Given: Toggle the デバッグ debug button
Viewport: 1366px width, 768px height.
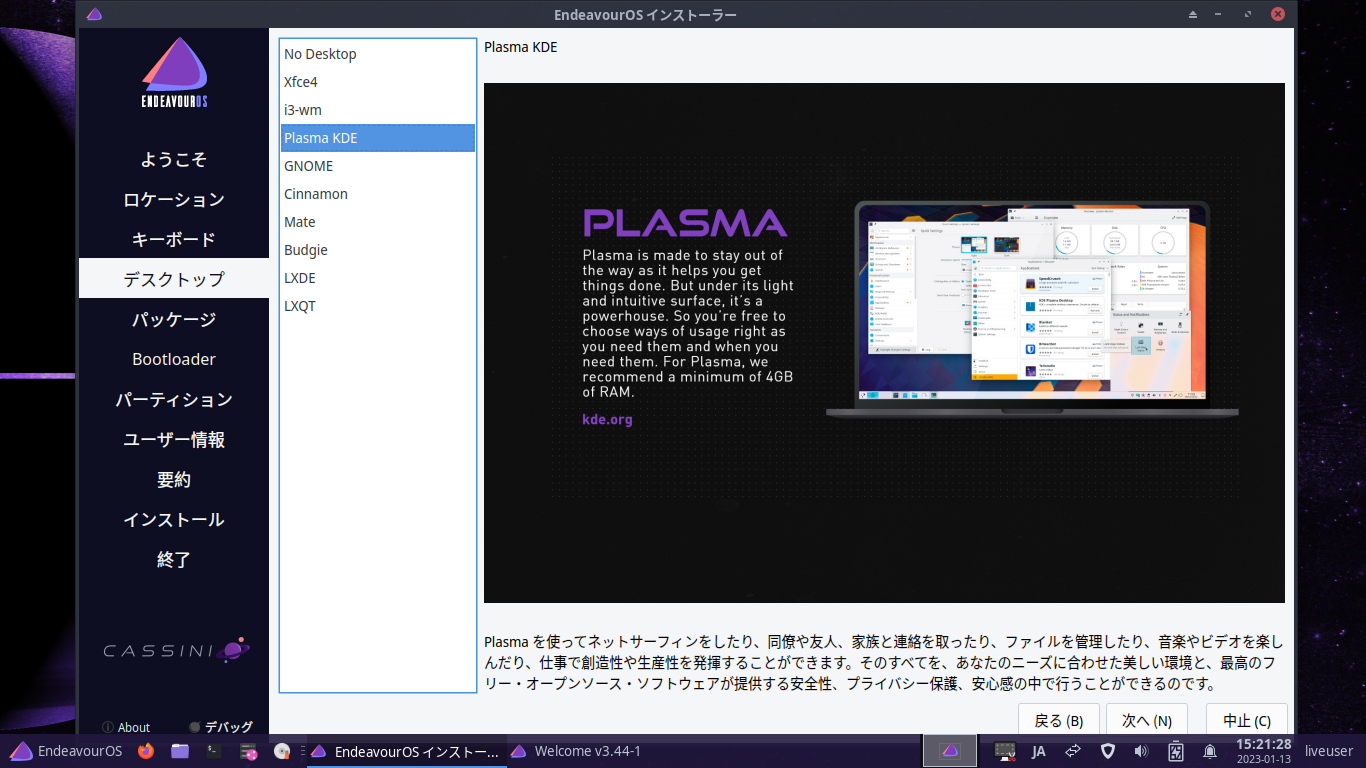Looking at the screenshot, I should pos(221,727).
